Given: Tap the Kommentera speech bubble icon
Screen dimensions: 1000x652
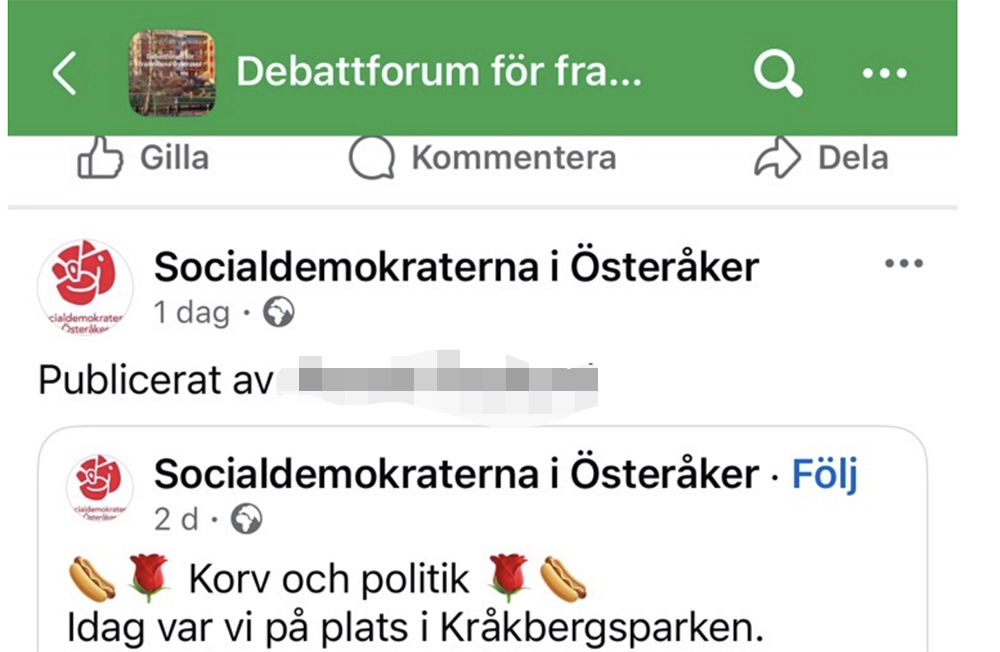Looking at the screenshot, I should [x=371, y=159].
